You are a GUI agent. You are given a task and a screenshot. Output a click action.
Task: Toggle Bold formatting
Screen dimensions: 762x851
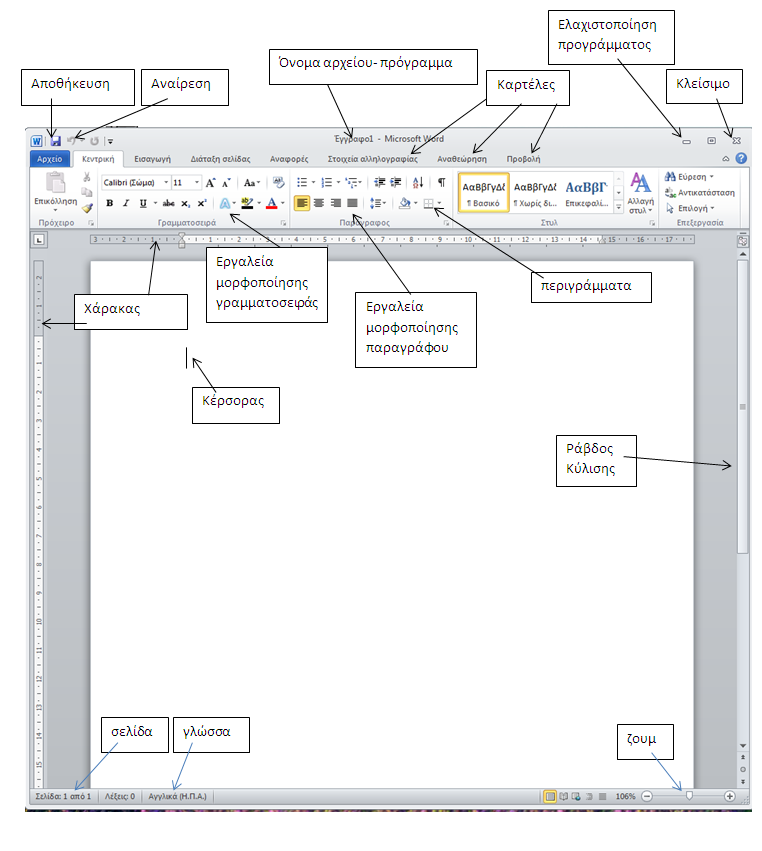pos(110,204)
